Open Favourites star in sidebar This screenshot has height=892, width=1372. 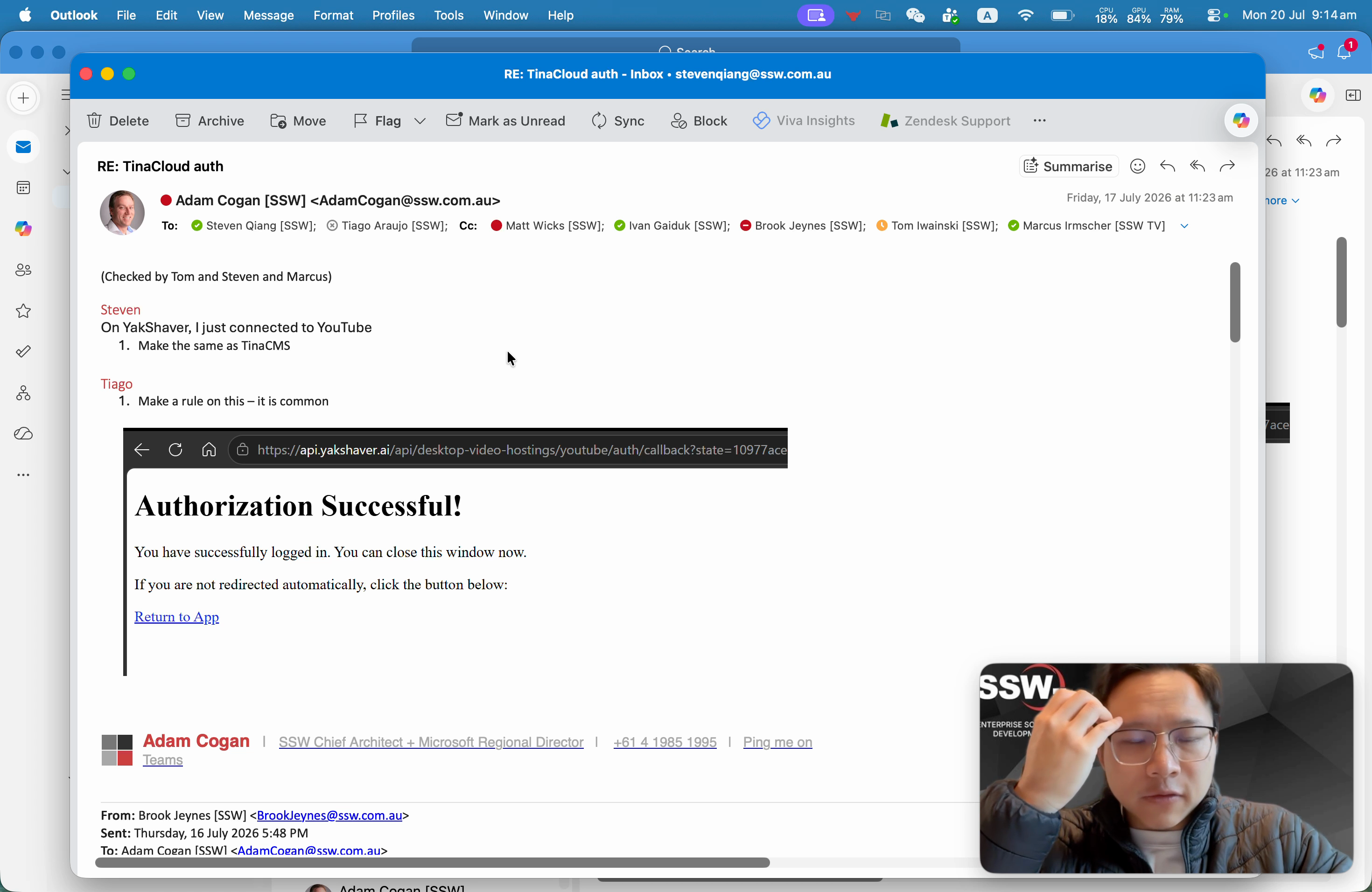[24, 312]
